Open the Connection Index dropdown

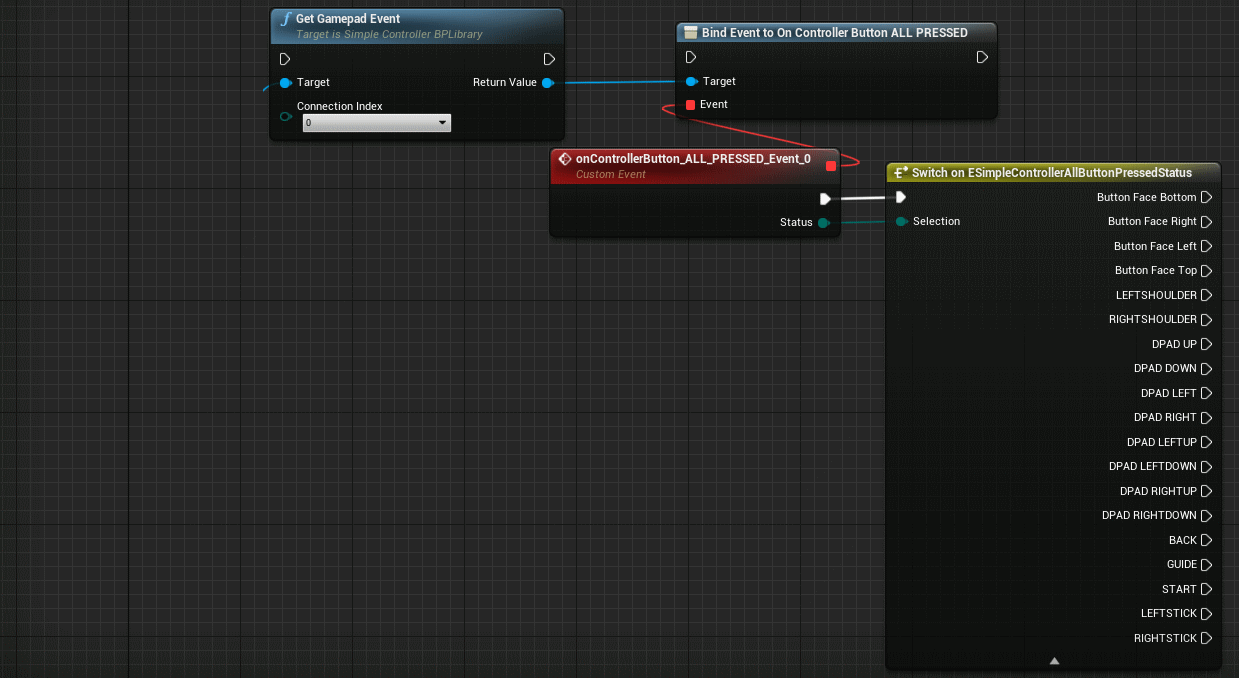[377, 123]
